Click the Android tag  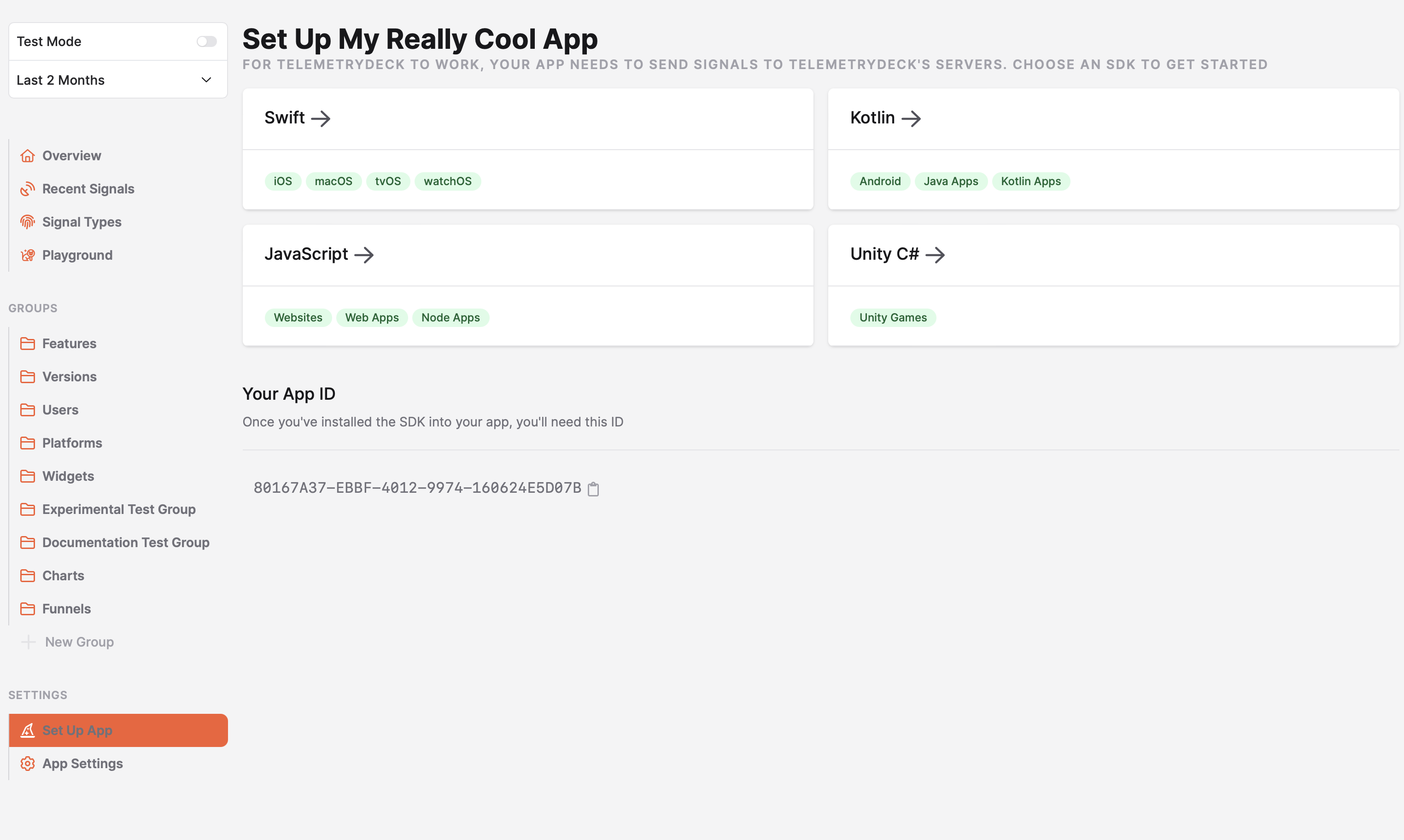[880, 181]
